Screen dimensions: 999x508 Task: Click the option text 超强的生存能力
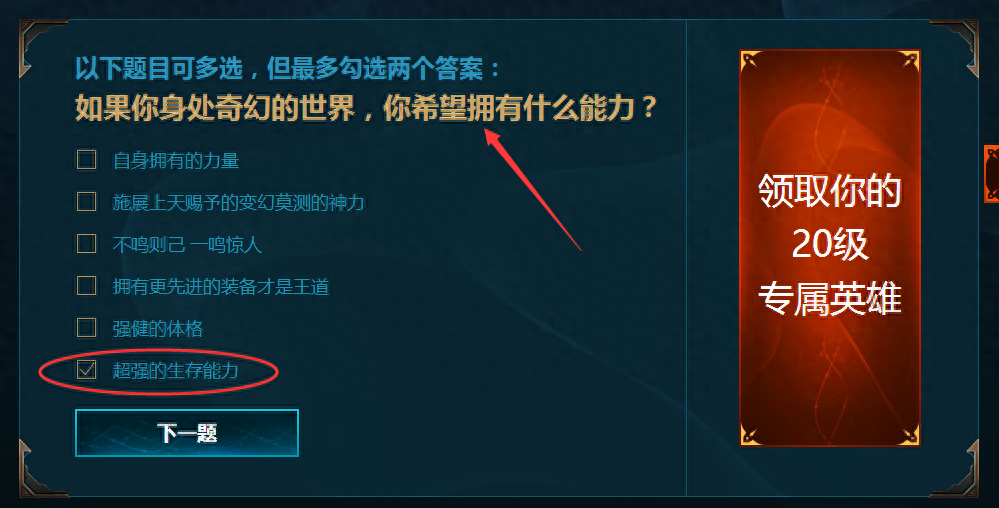tap(175, 370)
